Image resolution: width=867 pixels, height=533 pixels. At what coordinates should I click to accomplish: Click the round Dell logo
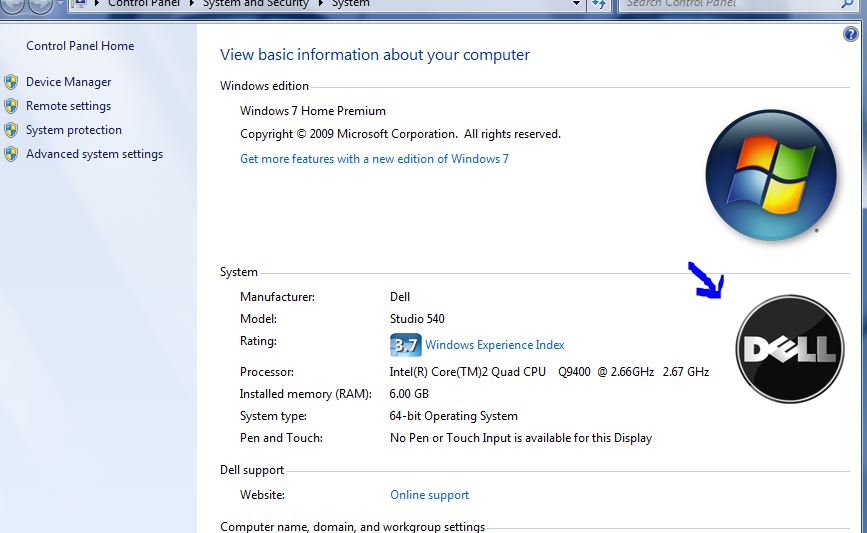click(790, 349)
